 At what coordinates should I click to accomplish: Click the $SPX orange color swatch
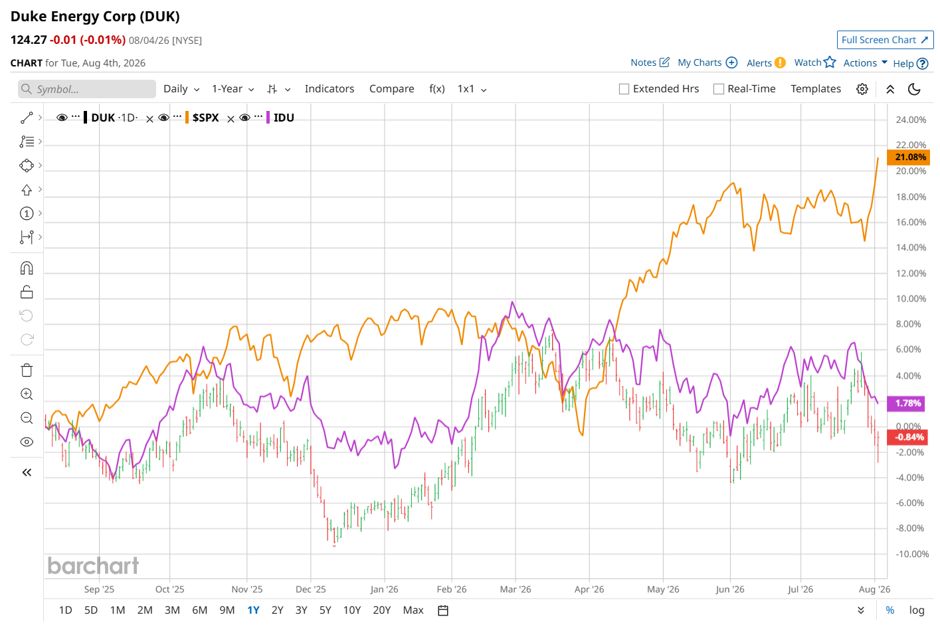pyautogui.click(x=186, y=117)
